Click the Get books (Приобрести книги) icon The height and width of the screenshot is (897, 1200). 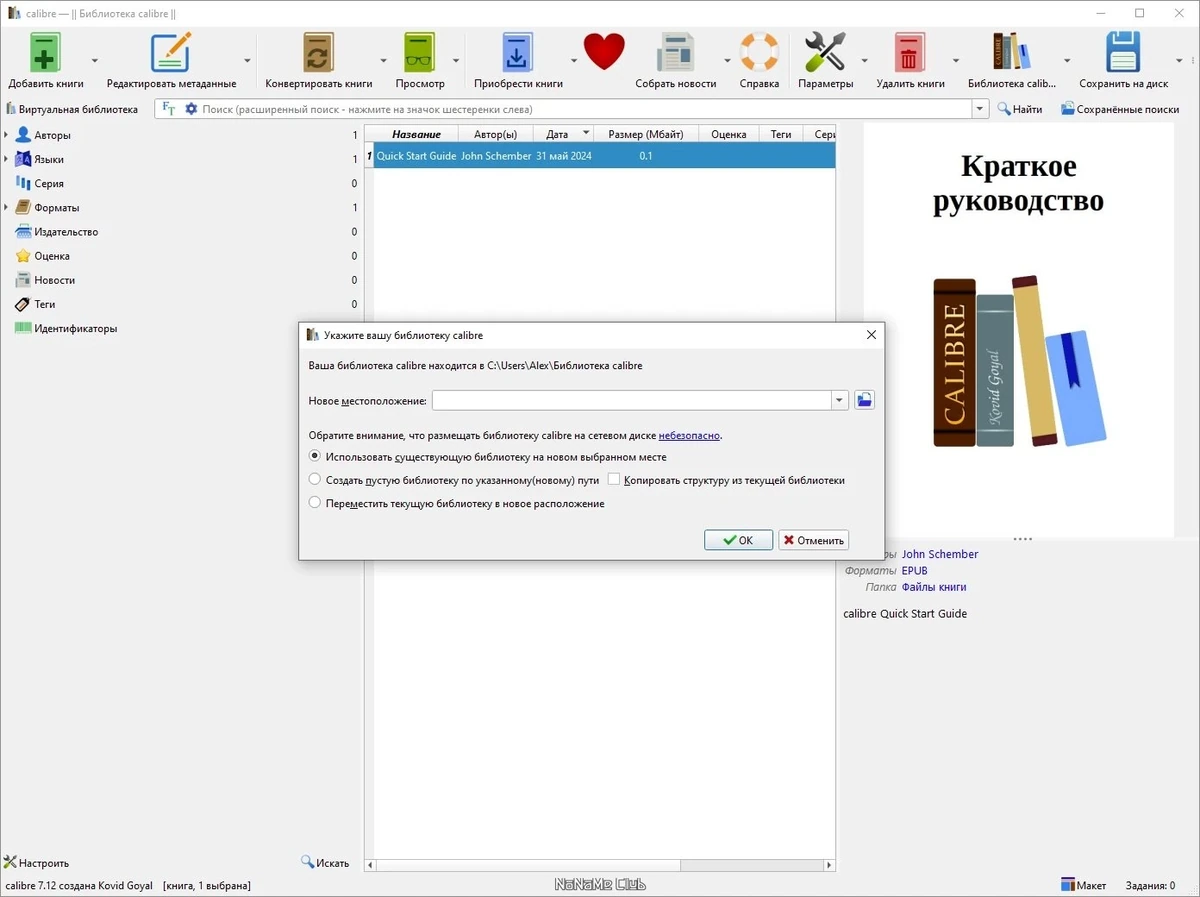[x=517, y=52]
